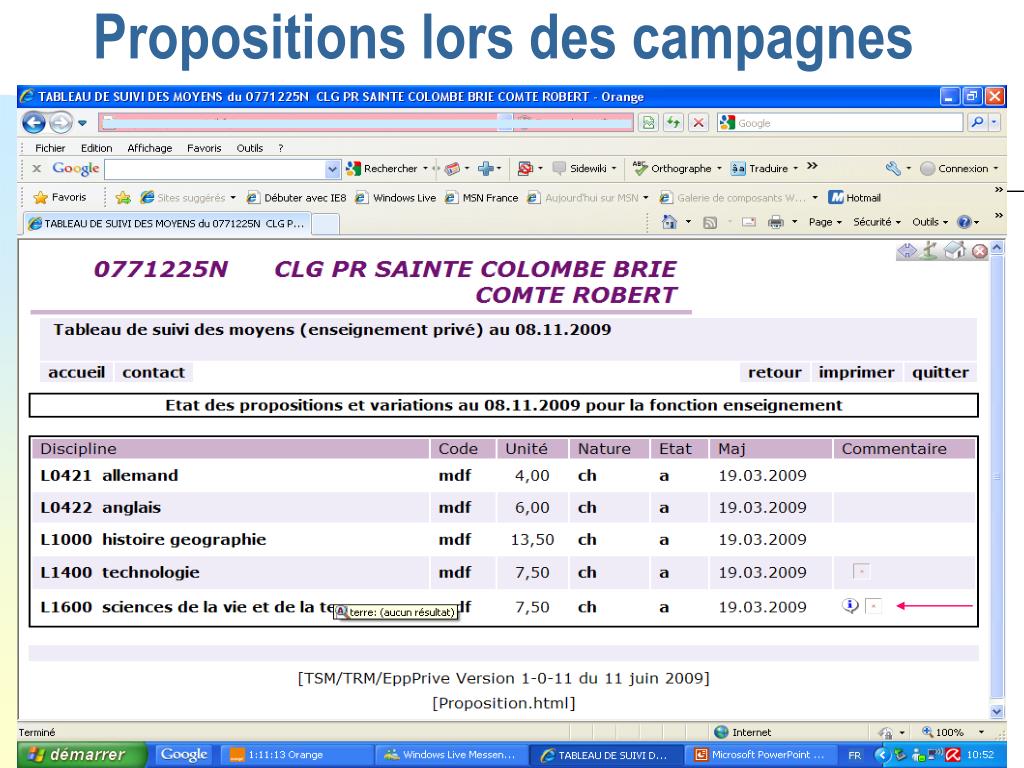Click the browser Forward arrow button
Image resolution: width=1024 pixels, height=768 pixels.
tap(61, 122)
